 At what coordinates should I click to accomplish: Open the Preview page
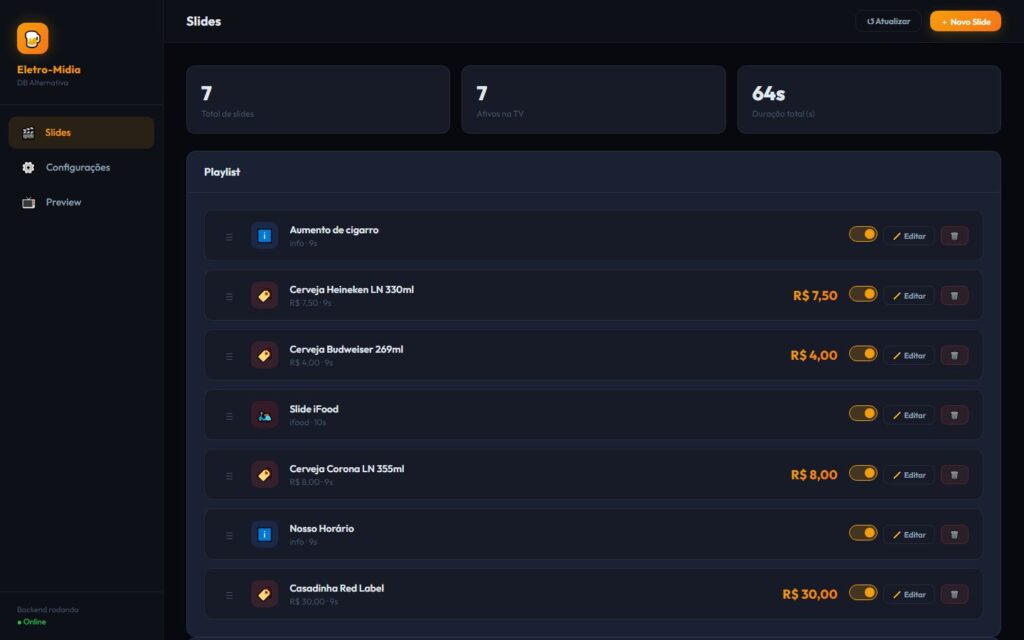[82, 202]
